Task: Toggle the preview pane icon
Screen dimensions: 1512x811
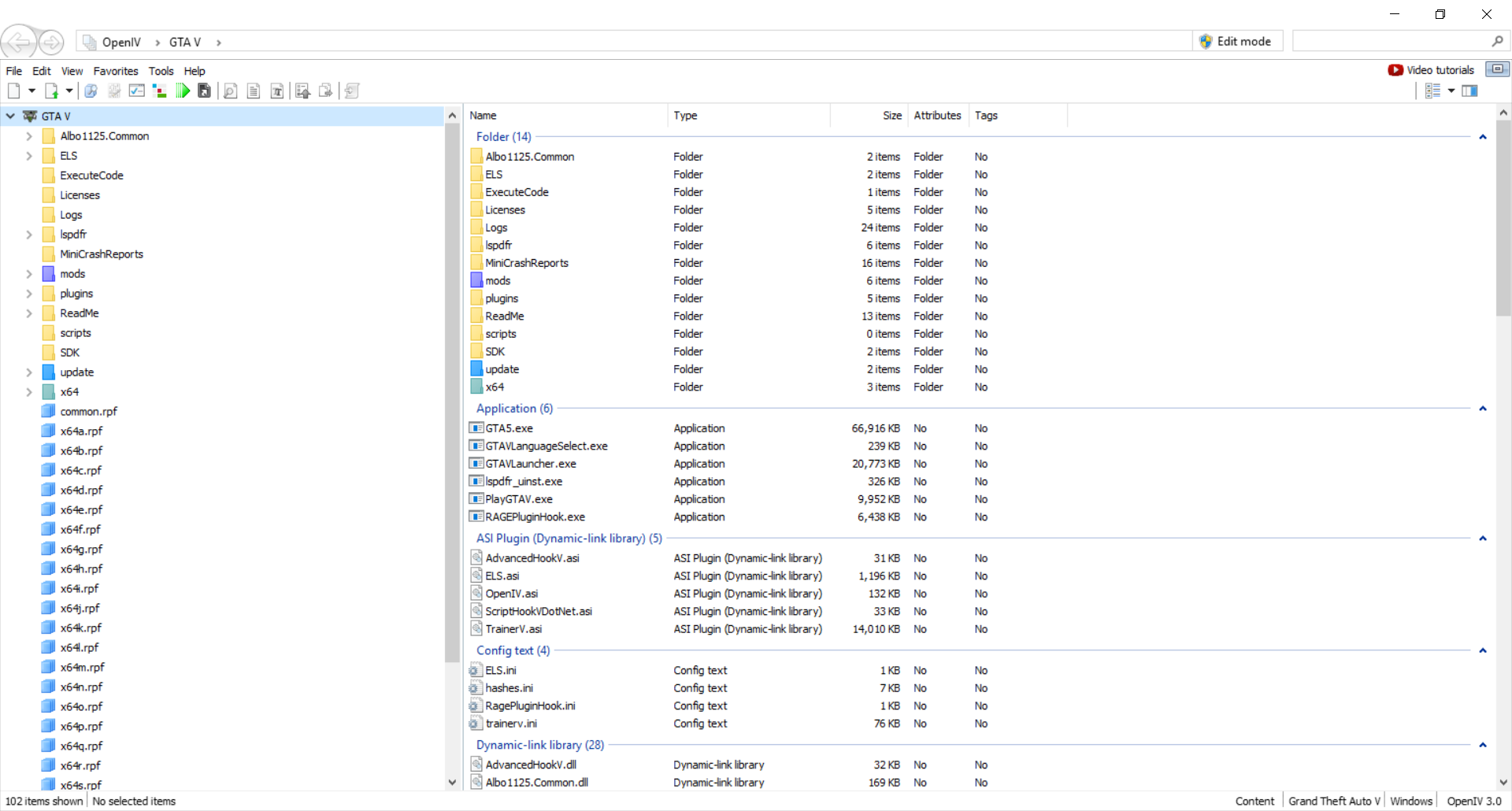Action: coord(1469,91)
